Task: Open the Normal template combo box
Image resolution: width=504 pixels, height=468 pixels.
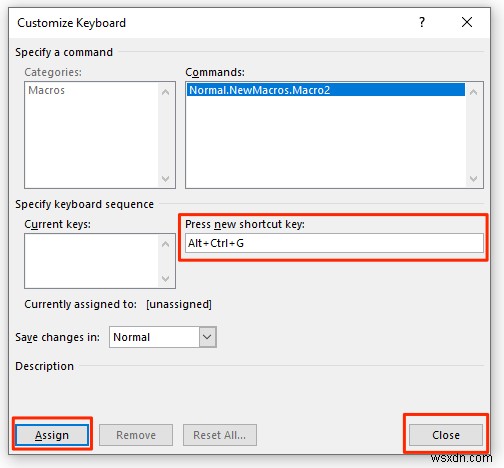Action: tap(163, 337)
